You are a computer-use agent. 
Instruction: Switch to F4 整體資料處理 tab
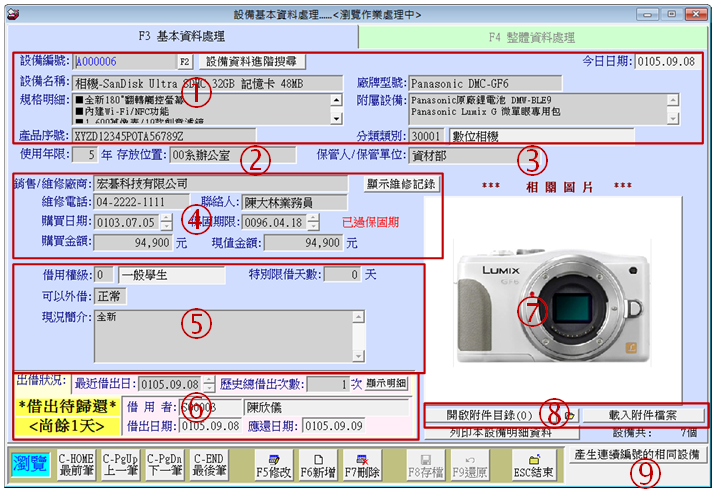pos(532,37)
